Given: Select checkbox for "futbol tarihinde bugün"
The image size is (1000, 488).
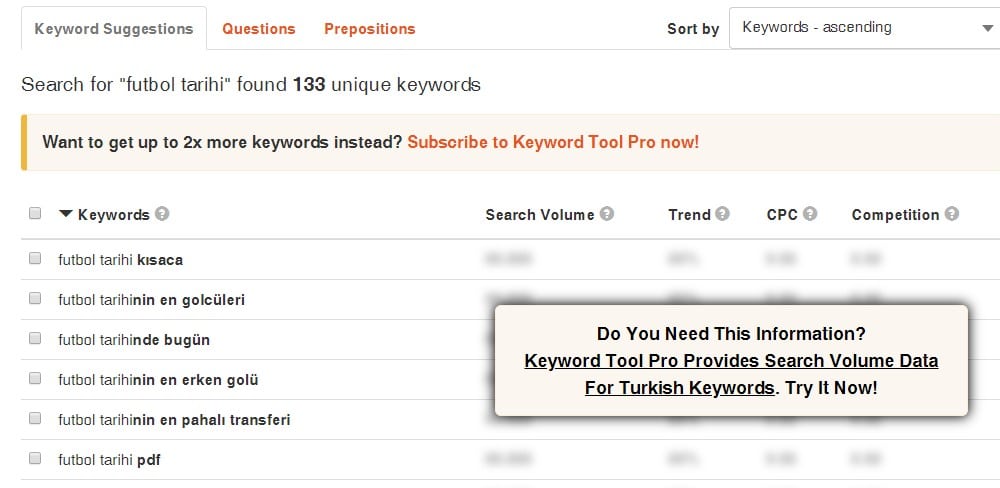Looking at the screenshot, I should pos(35,338).
